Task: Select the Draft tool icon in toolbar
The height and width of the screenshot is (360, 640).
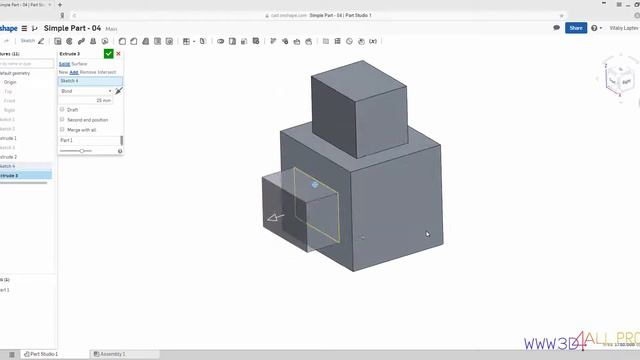Action: [146, 41]
